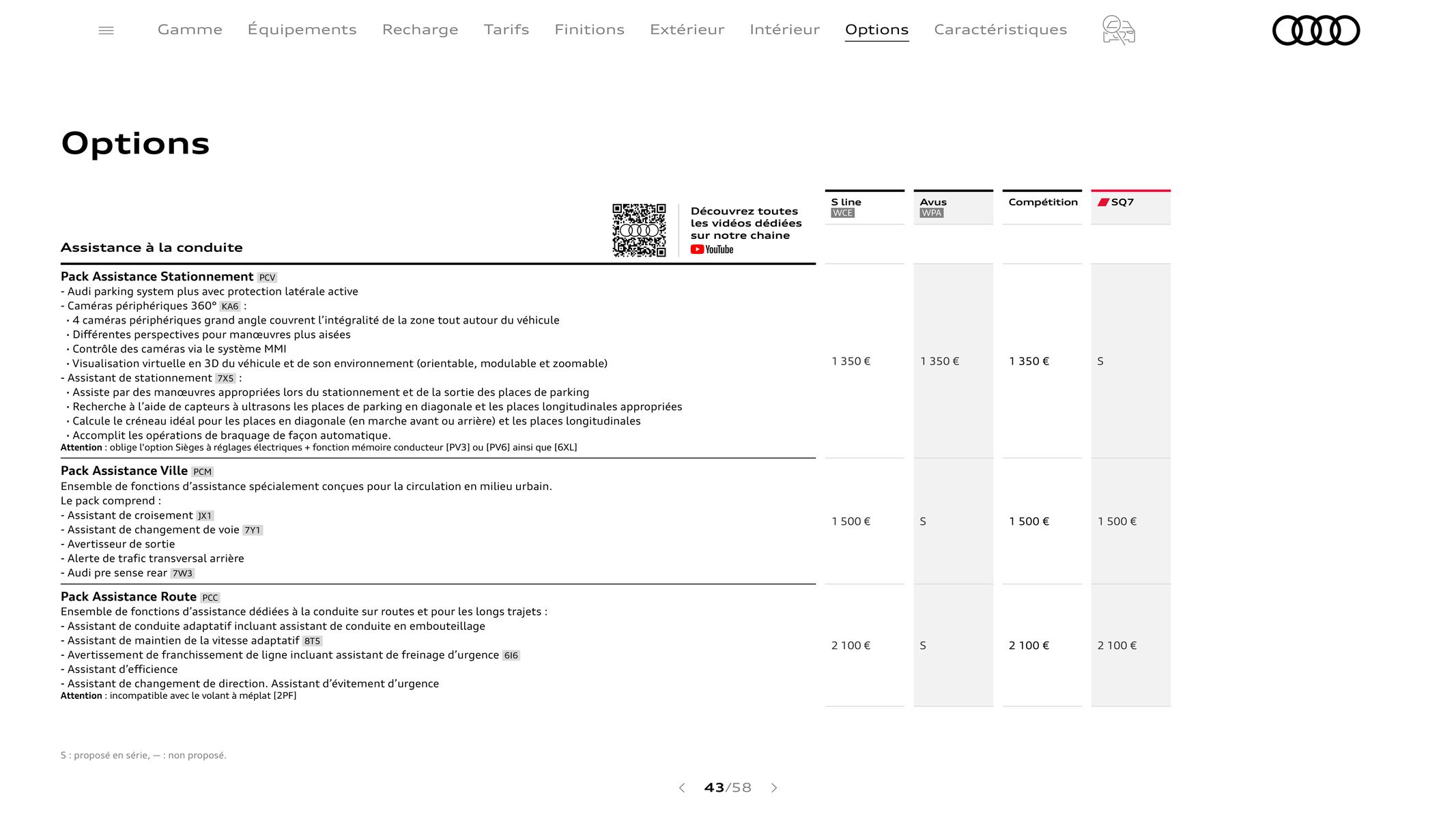Click the PCM code badge
The width and height of the screenshot is (1456, 819).
tap(202, 472)
